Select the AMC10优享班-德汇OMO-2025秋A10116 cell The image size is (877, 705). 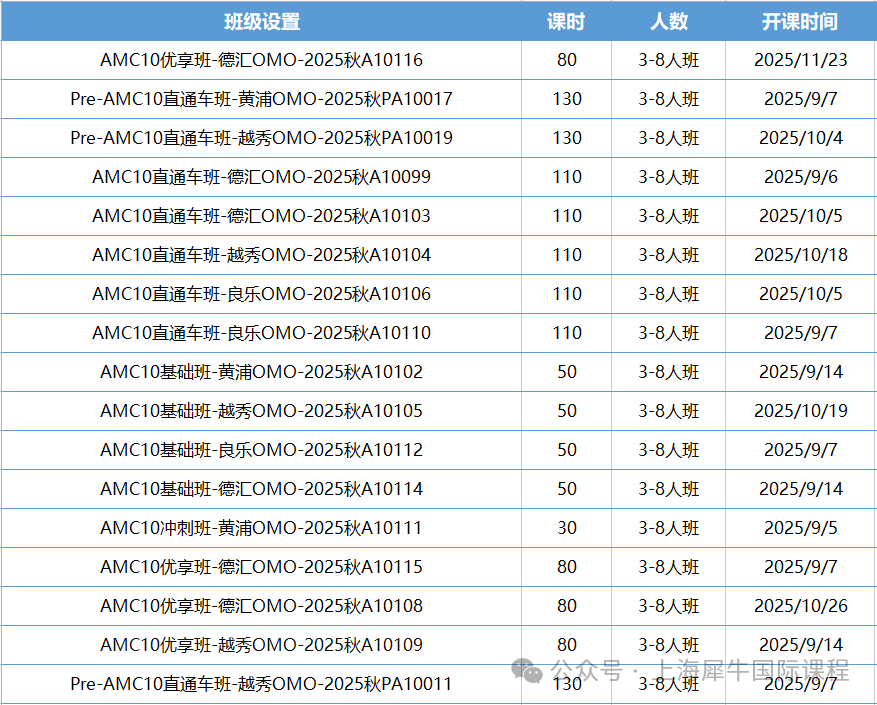click(261, 60)
